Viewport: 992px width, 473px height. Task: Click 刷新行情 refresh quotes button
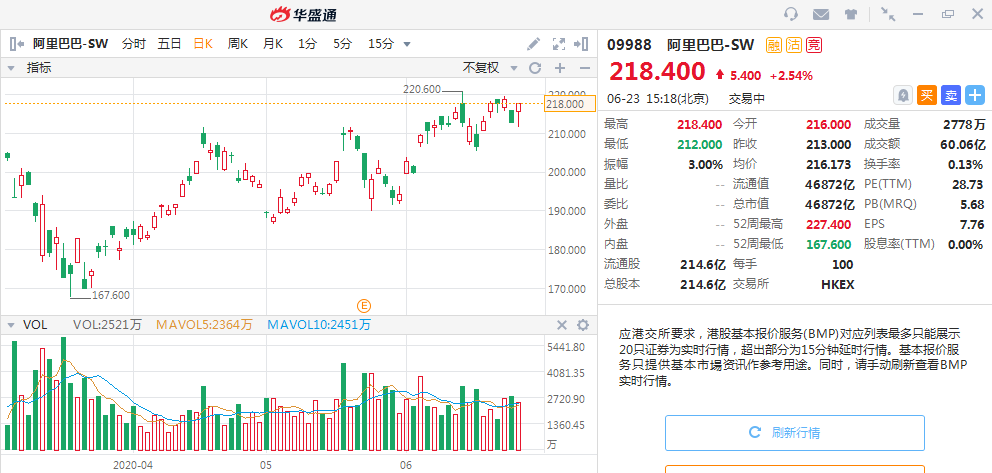point(795,433)
